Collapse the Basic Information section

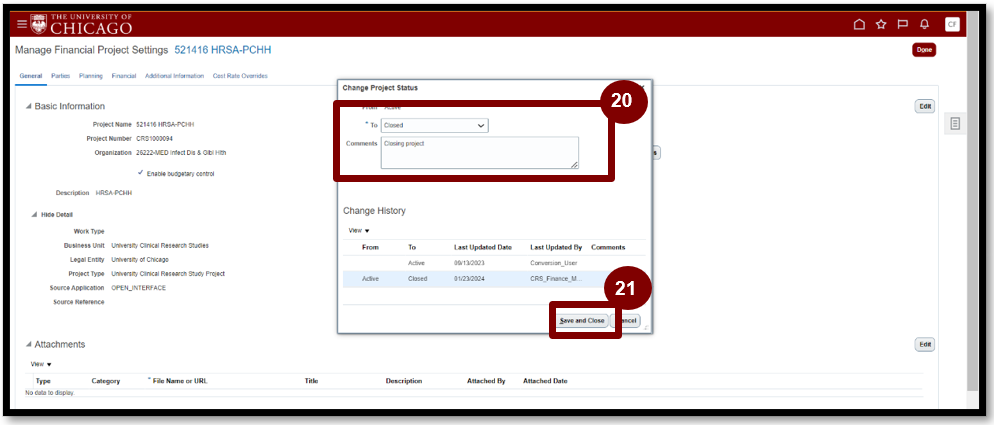[x=28, y=107]
